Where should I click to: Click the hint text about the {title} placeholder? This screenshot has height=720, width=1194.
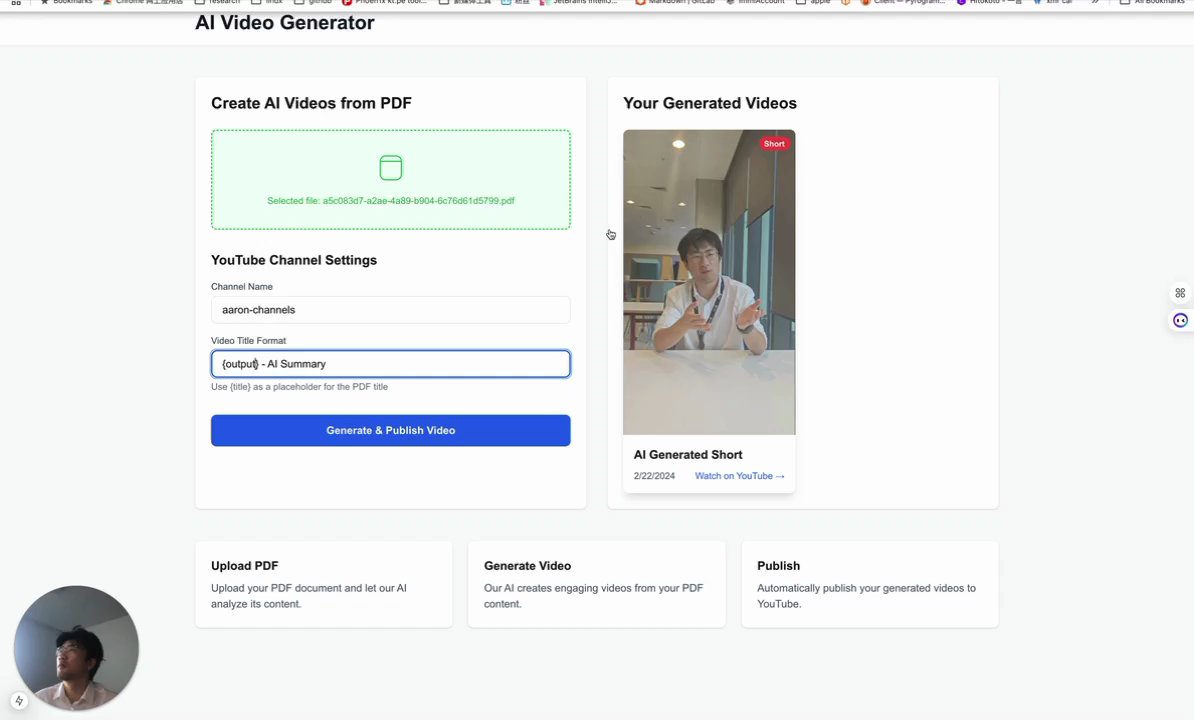click(x=299, y=387)
